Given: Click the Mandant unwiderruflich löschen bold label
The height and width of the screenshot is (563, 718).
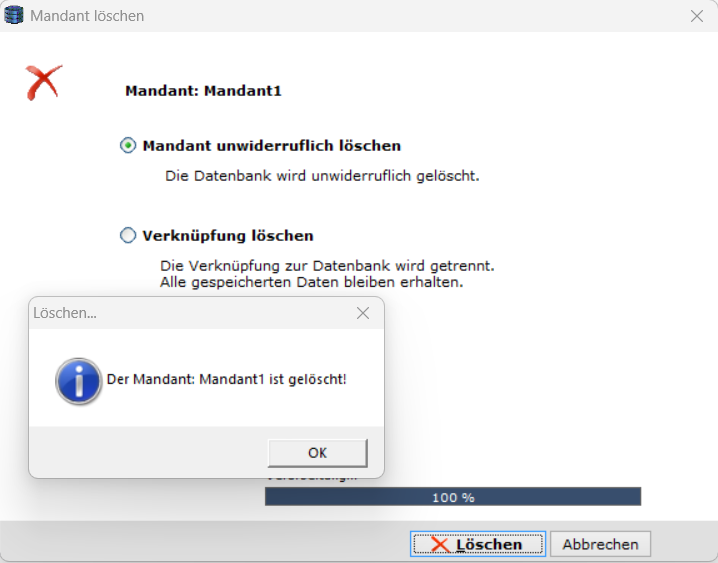Looking at the screenshot, I should [x=272, y=146].
